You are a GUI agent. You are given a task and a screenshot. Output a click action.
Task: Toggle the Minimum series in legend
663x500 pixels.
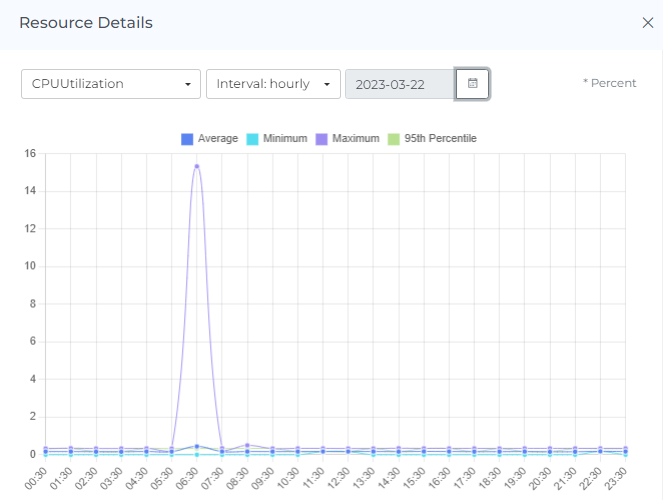pos(284,138)
